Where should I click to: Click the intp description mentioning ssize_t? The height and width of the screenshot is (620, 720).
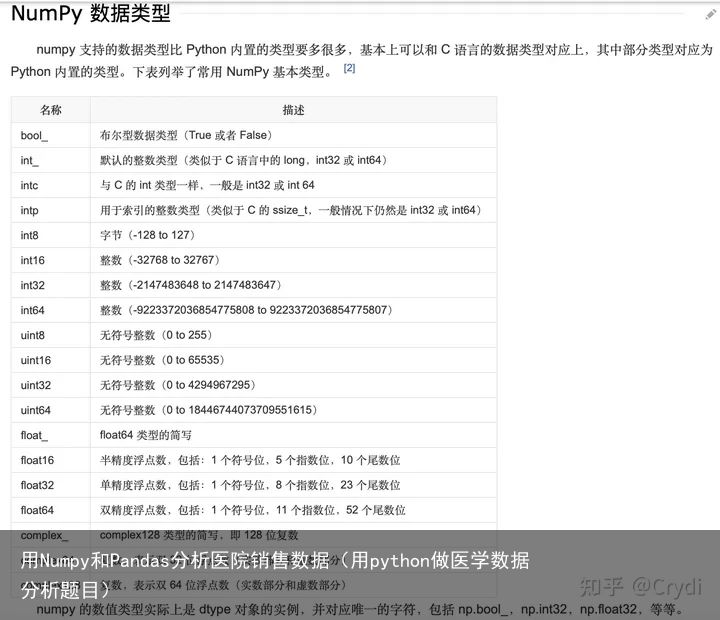(x=291, y=210)
